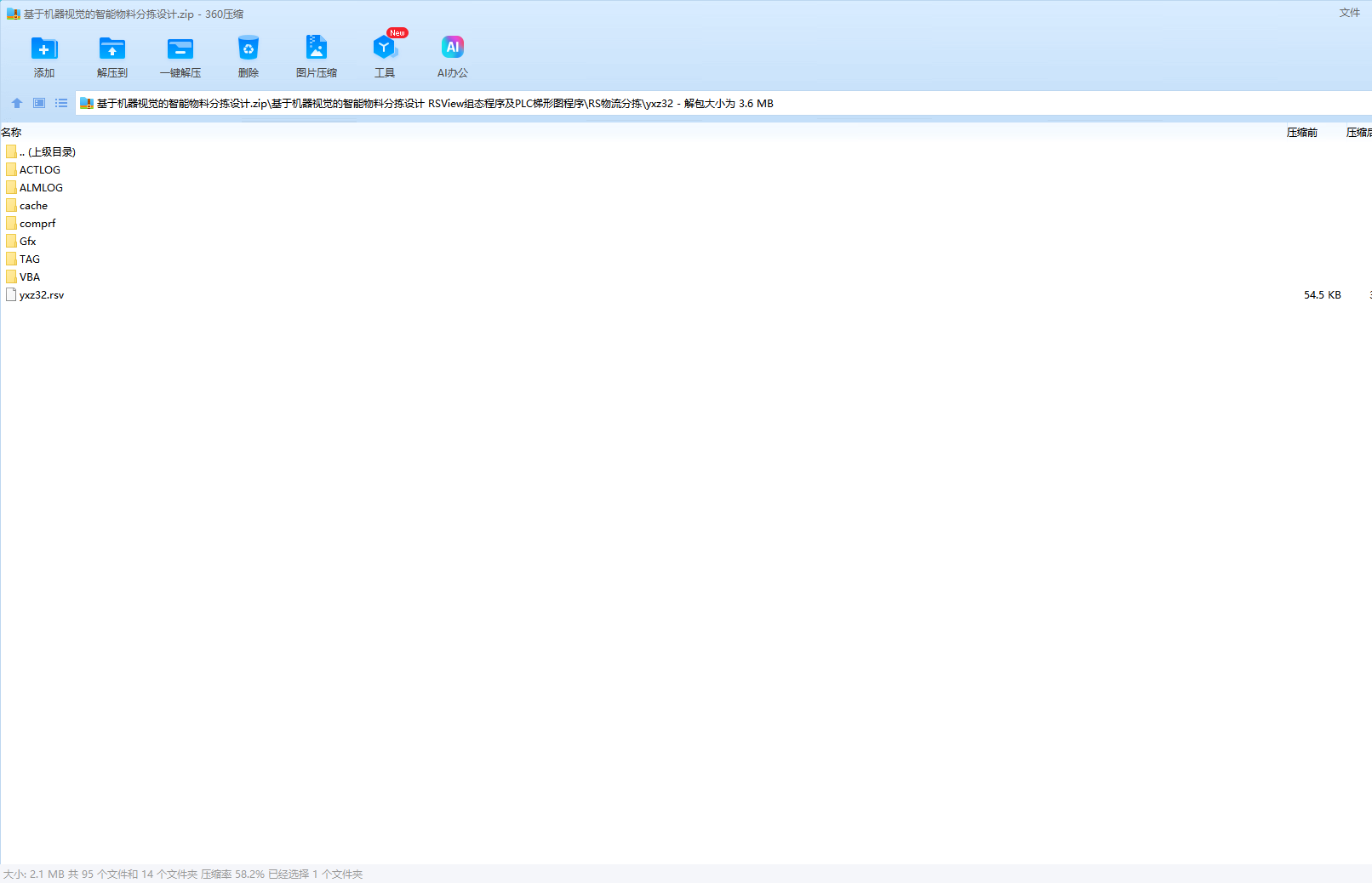Image resolution: width=1372 pixels, height=883 pixels.
Task: Select the yxz32.rsv file
Action: point(42,295)
